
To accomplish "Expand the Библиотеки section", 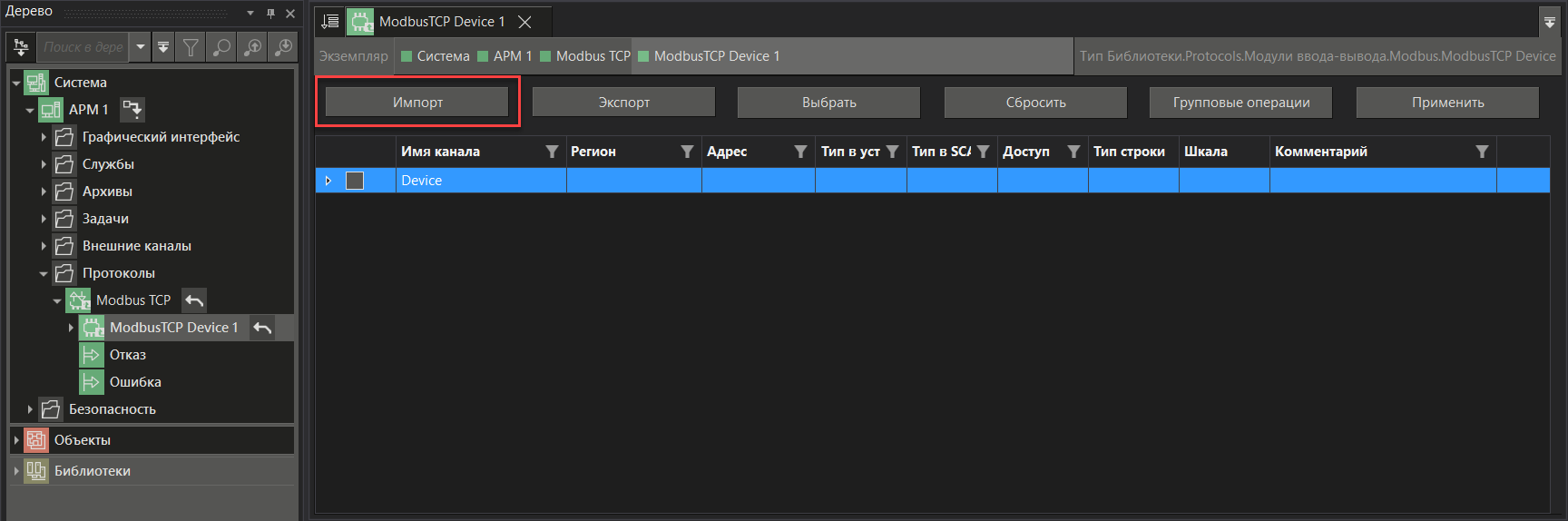I will 16,471.
